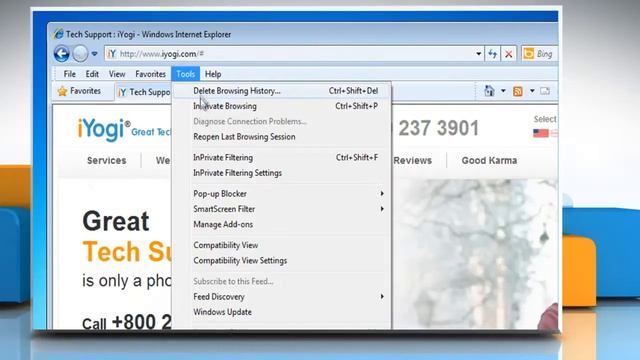Click the Reviews navigation link
The height and width of the screenshot is (360, 640).
point(413,160)
